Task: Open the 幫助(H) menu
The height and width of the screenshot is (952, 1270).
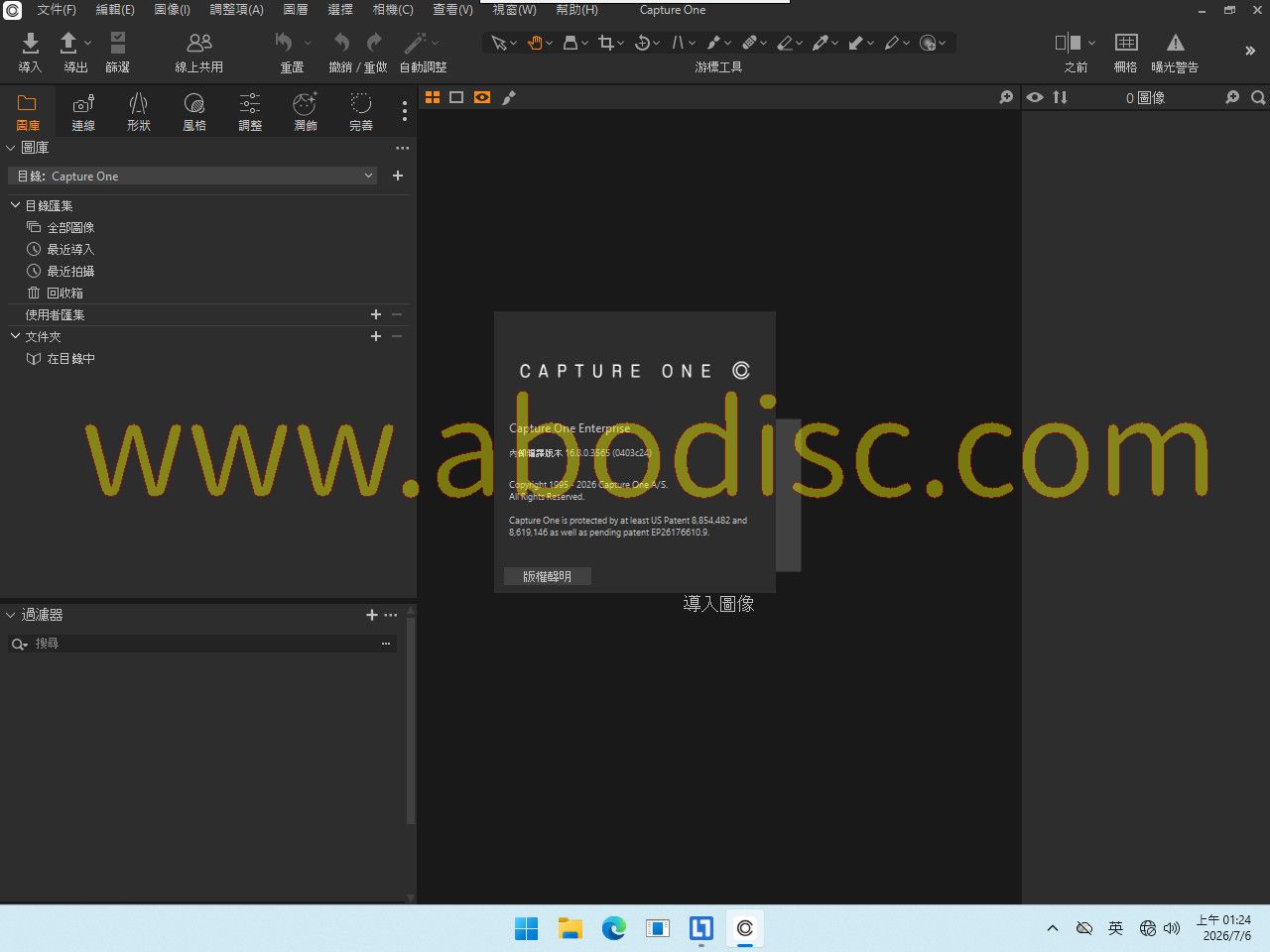Action: [x=576, y=10]
